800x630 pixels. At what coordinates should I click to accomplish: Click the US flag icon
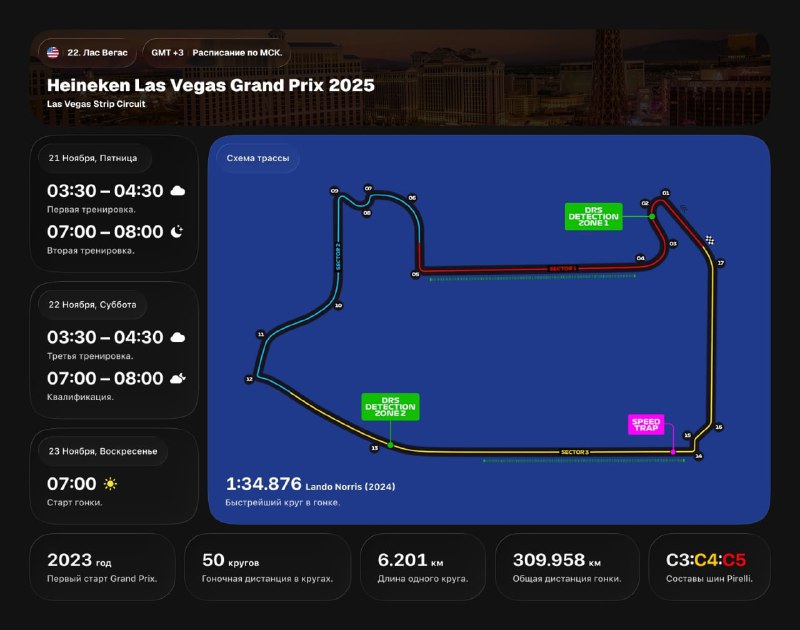click(53, 51)
